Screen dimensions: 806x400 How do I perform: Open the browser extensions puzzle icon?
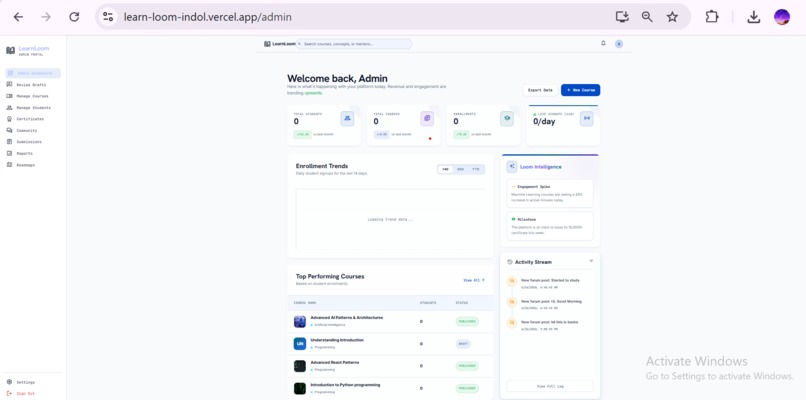(x=711, y=17)
